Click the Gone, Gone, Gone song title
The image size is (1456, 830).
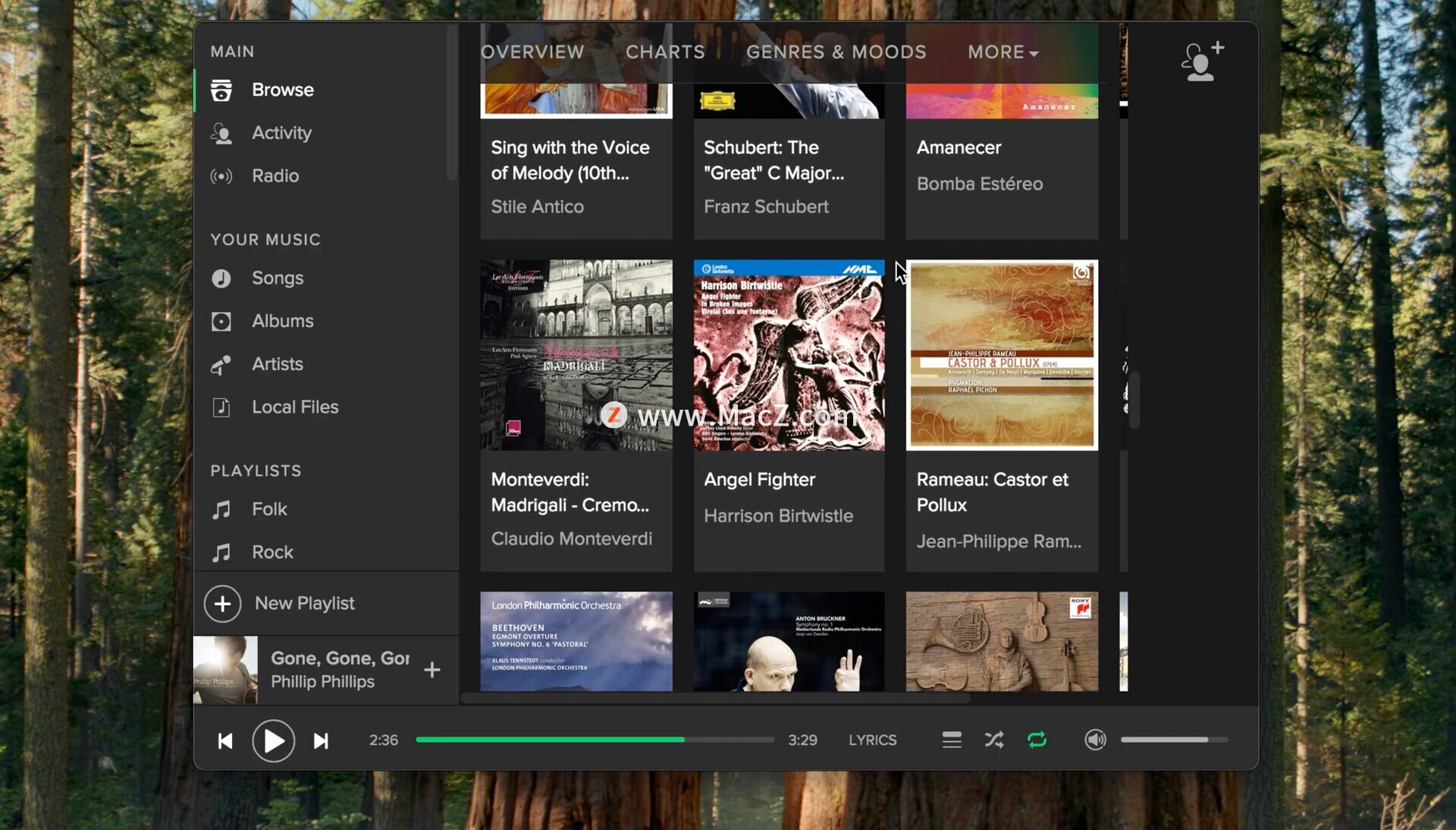[x=340, y=659]
